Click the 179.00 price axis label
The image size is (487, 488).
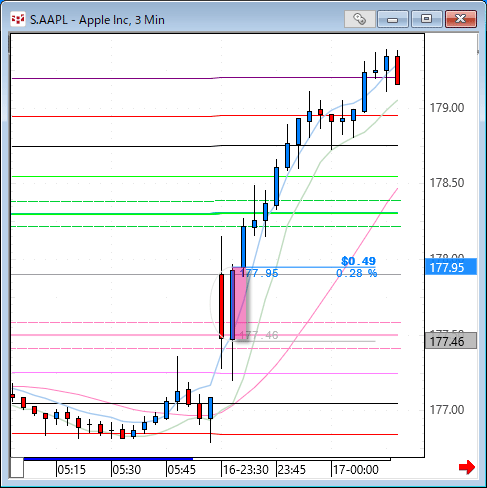point(447,108)
